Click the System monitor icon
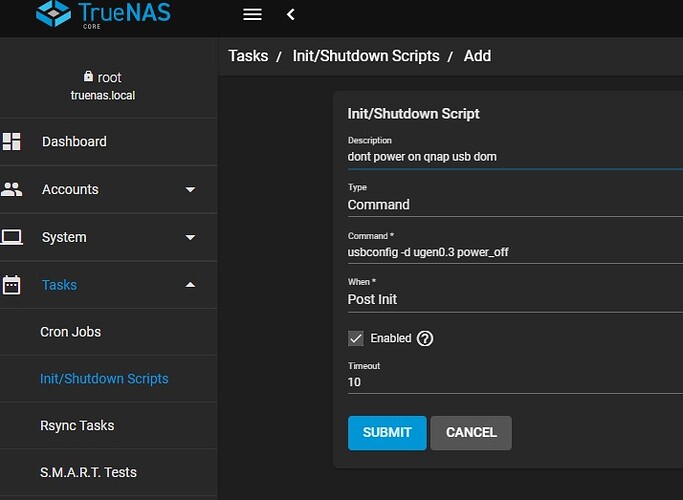Image resolution: width=683 pixels, height=500 pixels. point(12,237)
